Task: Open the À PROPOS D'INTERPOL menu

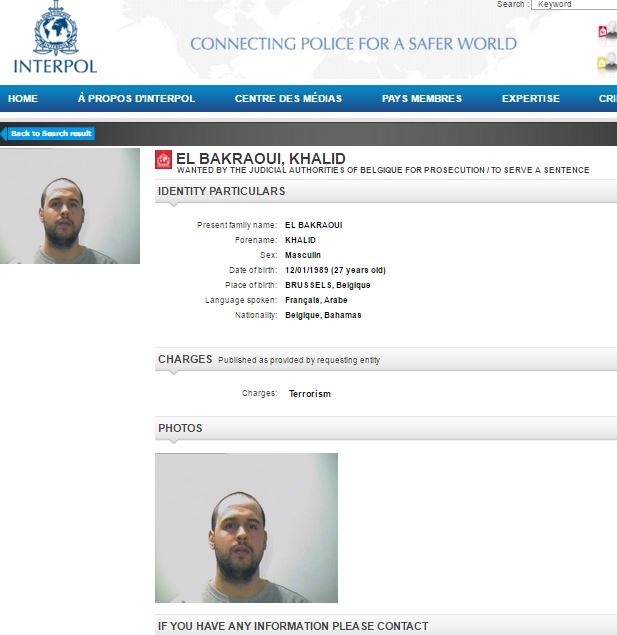Action: click(136, 98)
